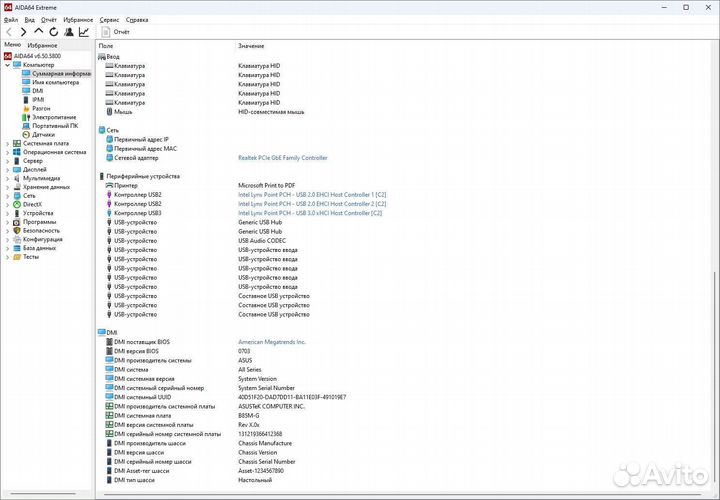Viewport: 720px width, 500px height.
Task: Open the Вид menu
Action: coord(29,20)
